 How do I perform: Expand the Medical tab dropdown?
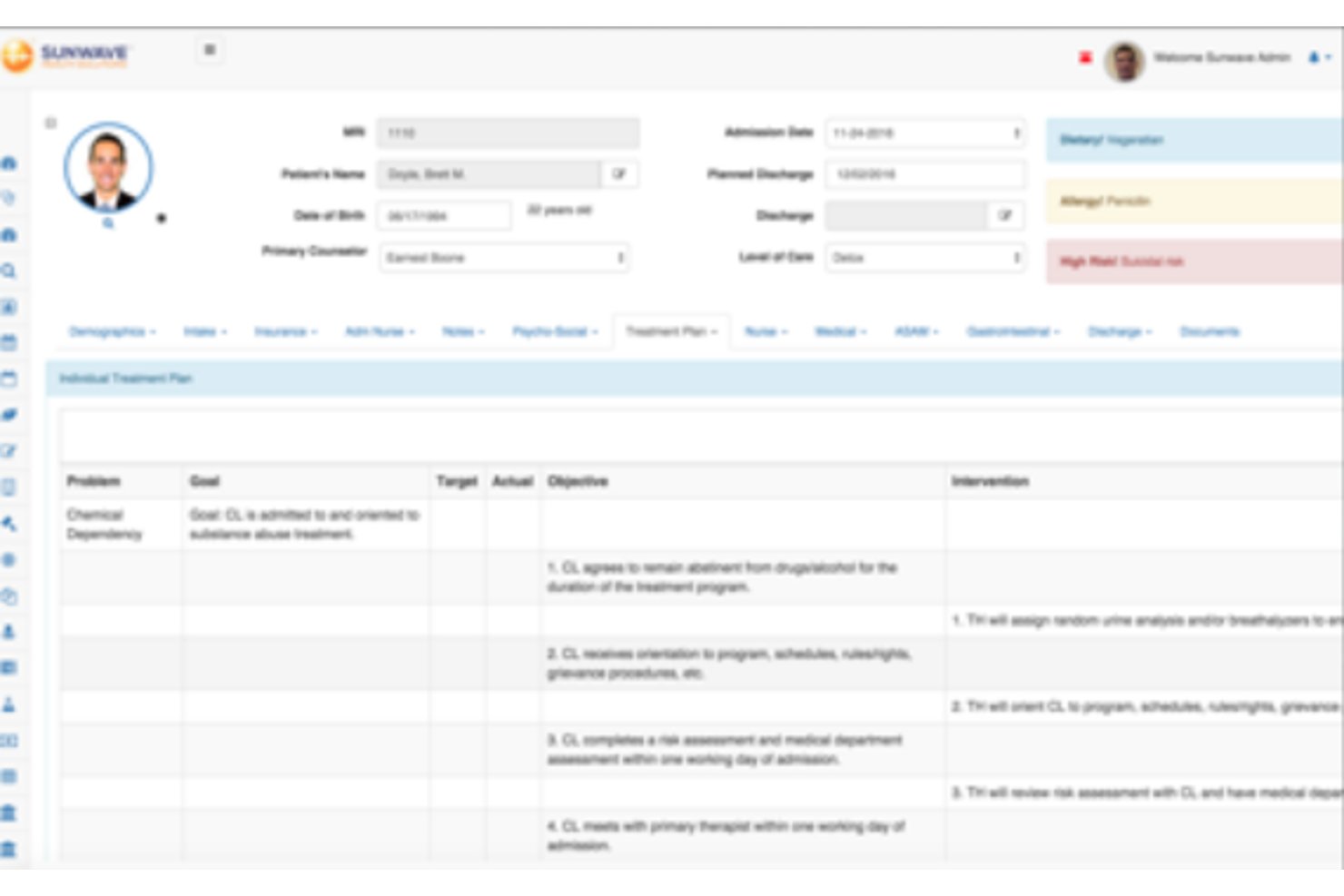click(x=841, y=331)
